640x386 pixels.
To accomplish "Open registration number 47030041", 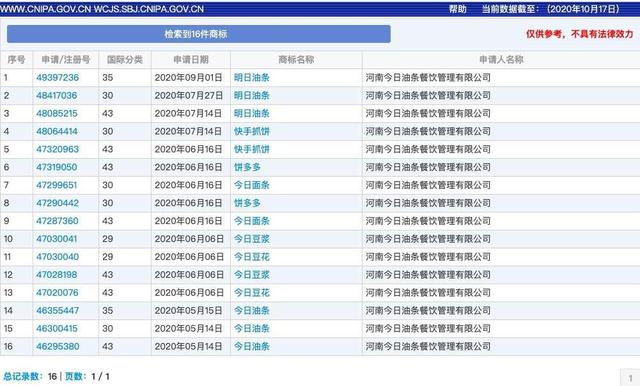I will tap(57, 239).
